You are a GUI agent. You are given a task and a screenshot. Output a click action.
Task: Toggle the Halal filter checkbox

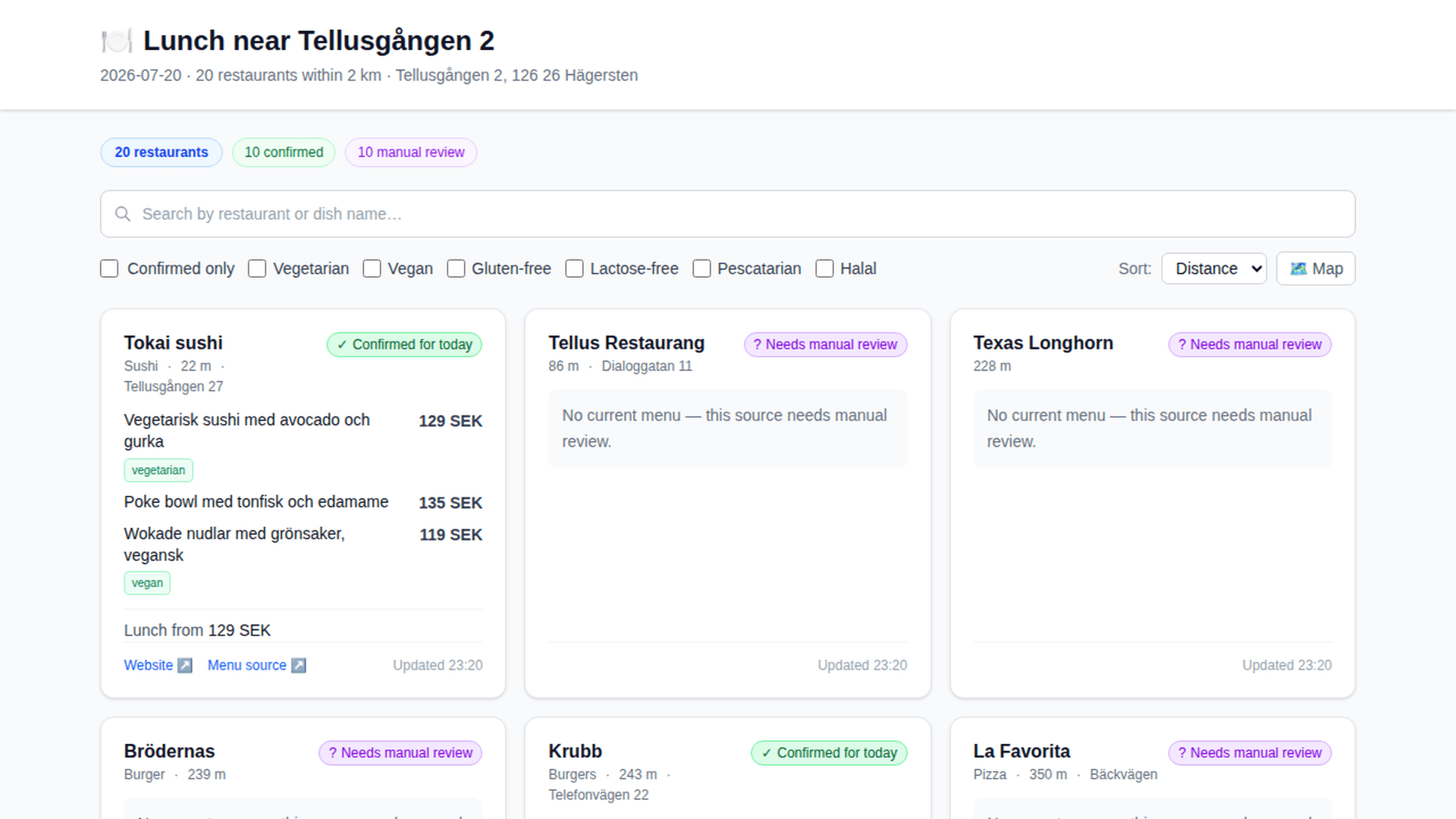click(824, 268)
